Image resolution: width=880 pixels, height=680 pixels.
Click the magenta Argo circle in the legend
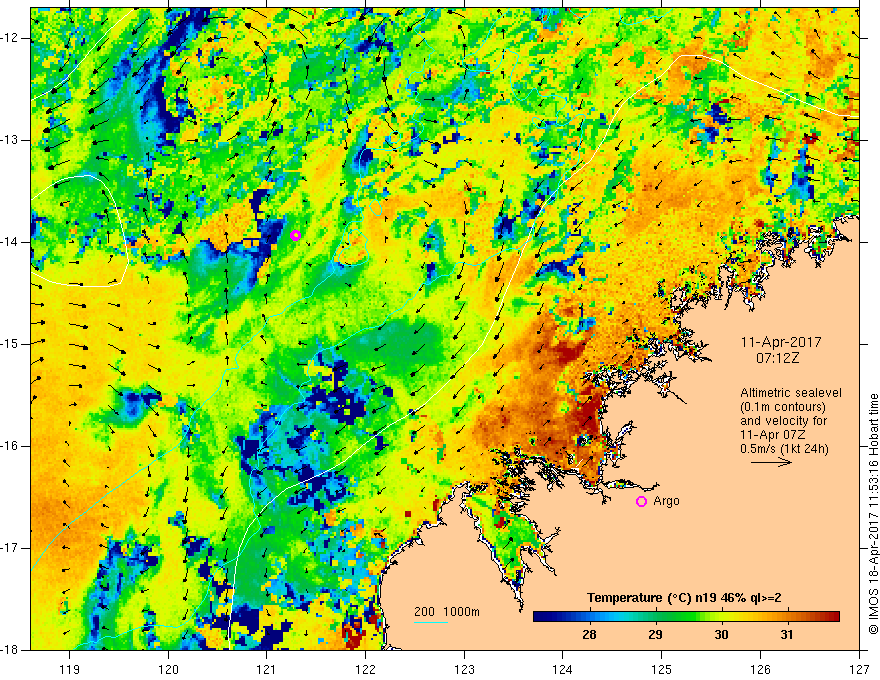[641, 501]
